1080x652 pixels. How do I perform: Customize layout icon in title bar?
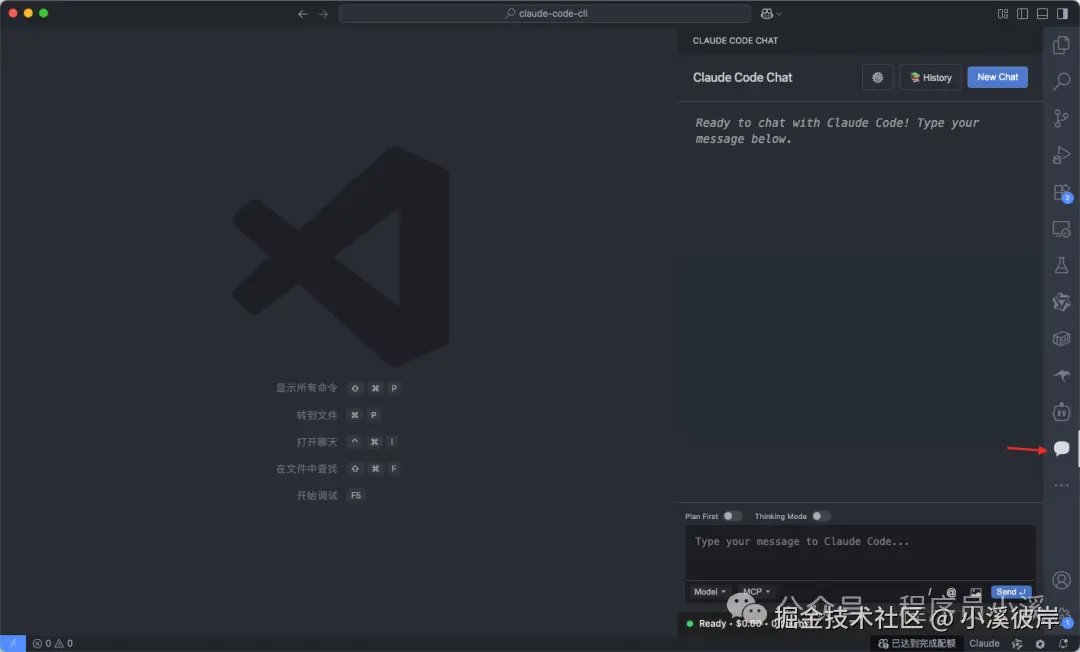(x=1003, y=14)
